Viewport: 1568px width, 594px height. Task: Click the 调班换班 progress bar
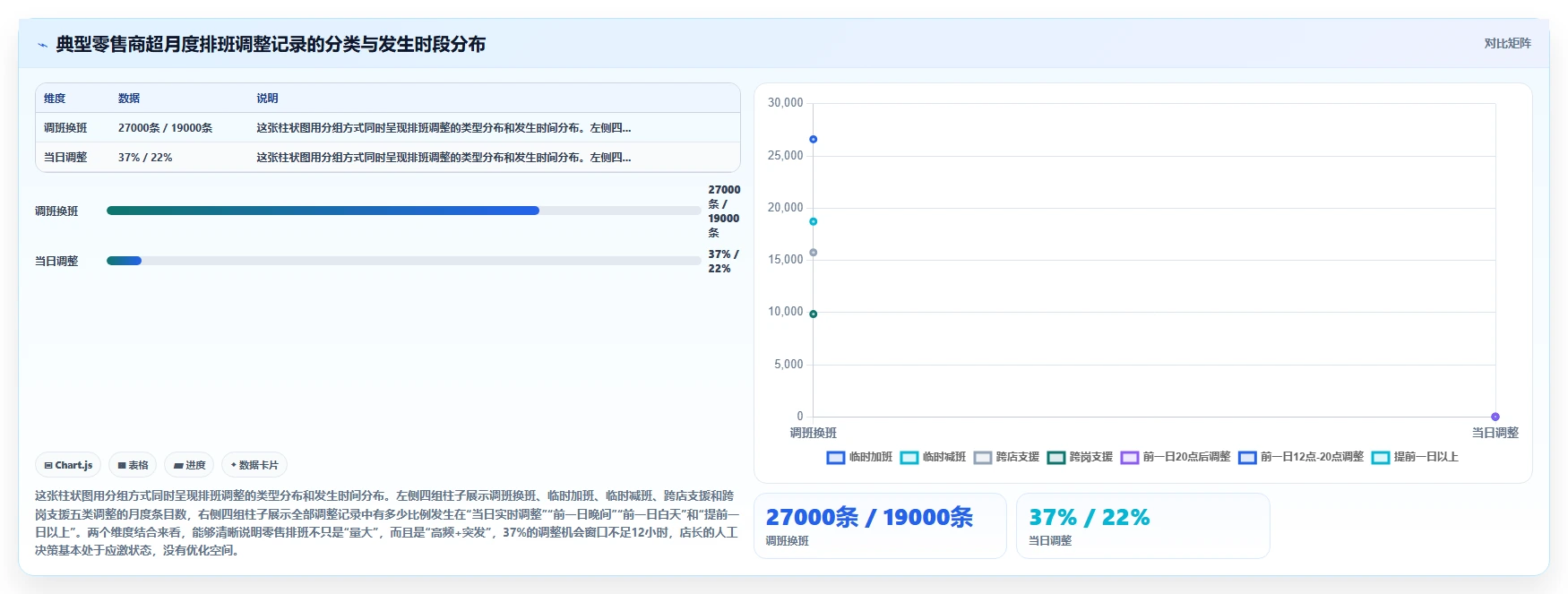(403, 211)
